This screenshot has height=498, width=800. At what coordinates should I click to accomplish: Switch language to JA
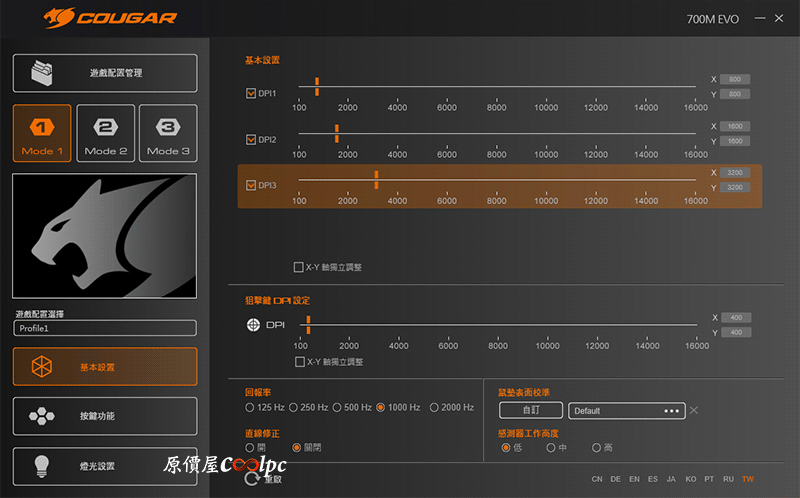(671, 479)
